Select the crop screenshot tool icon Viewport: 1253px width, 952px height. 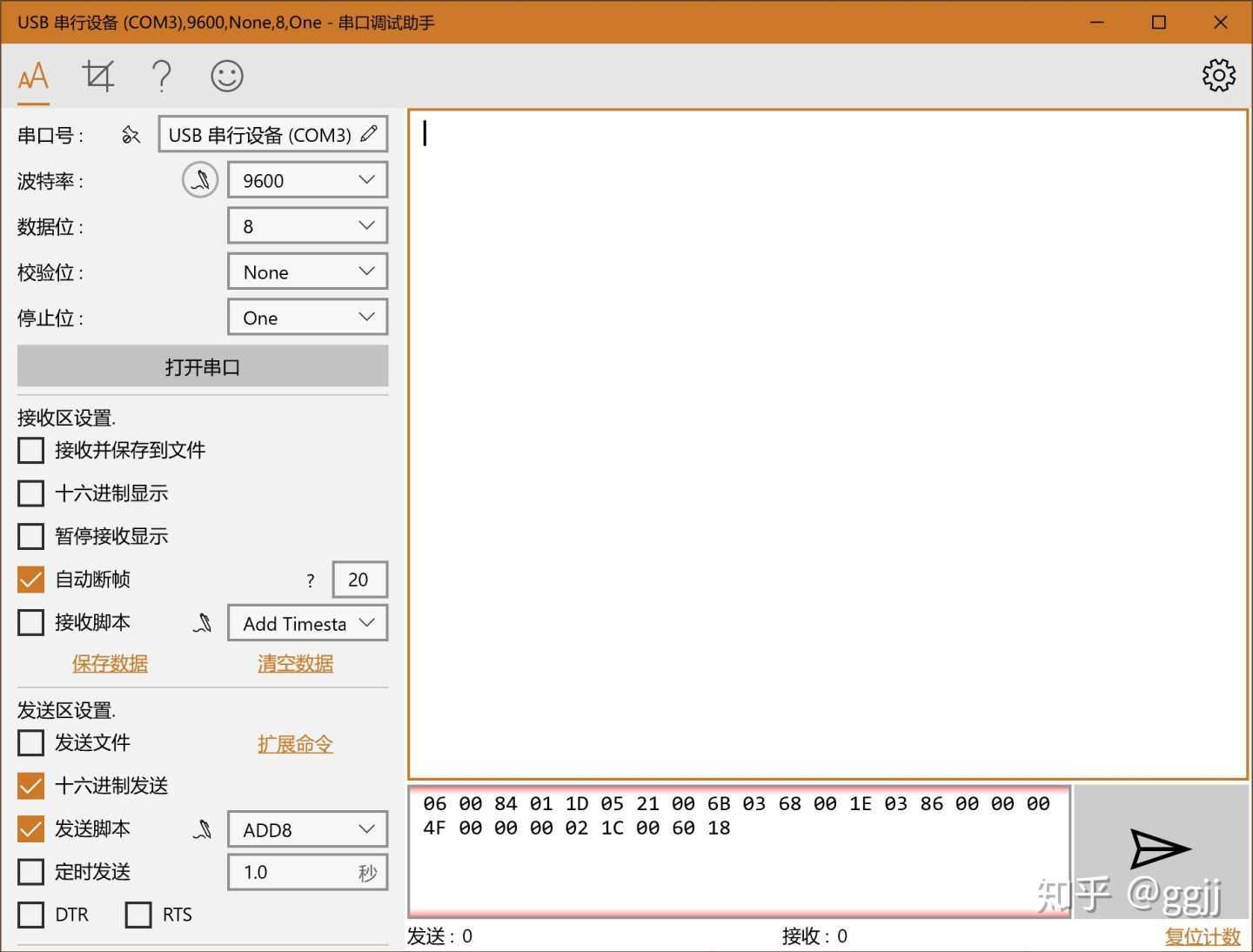point(97,77)
